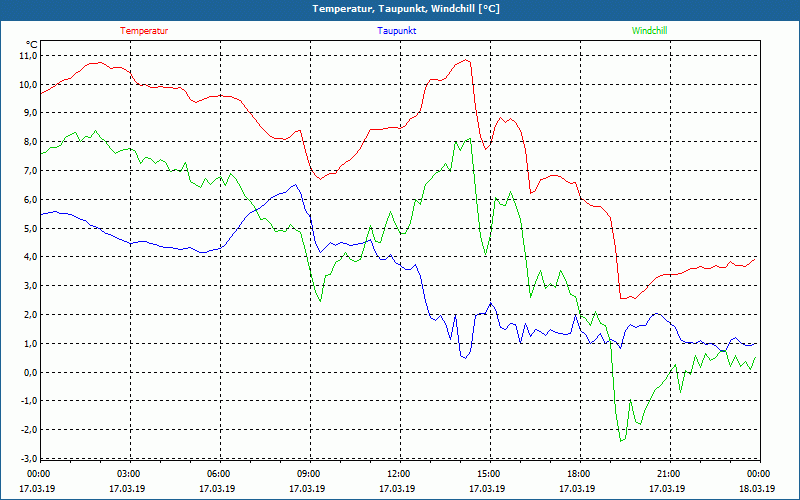Click the '00:00' time label above 18.03.19
This screenshot has width=800, height=500.
point(758,474)
